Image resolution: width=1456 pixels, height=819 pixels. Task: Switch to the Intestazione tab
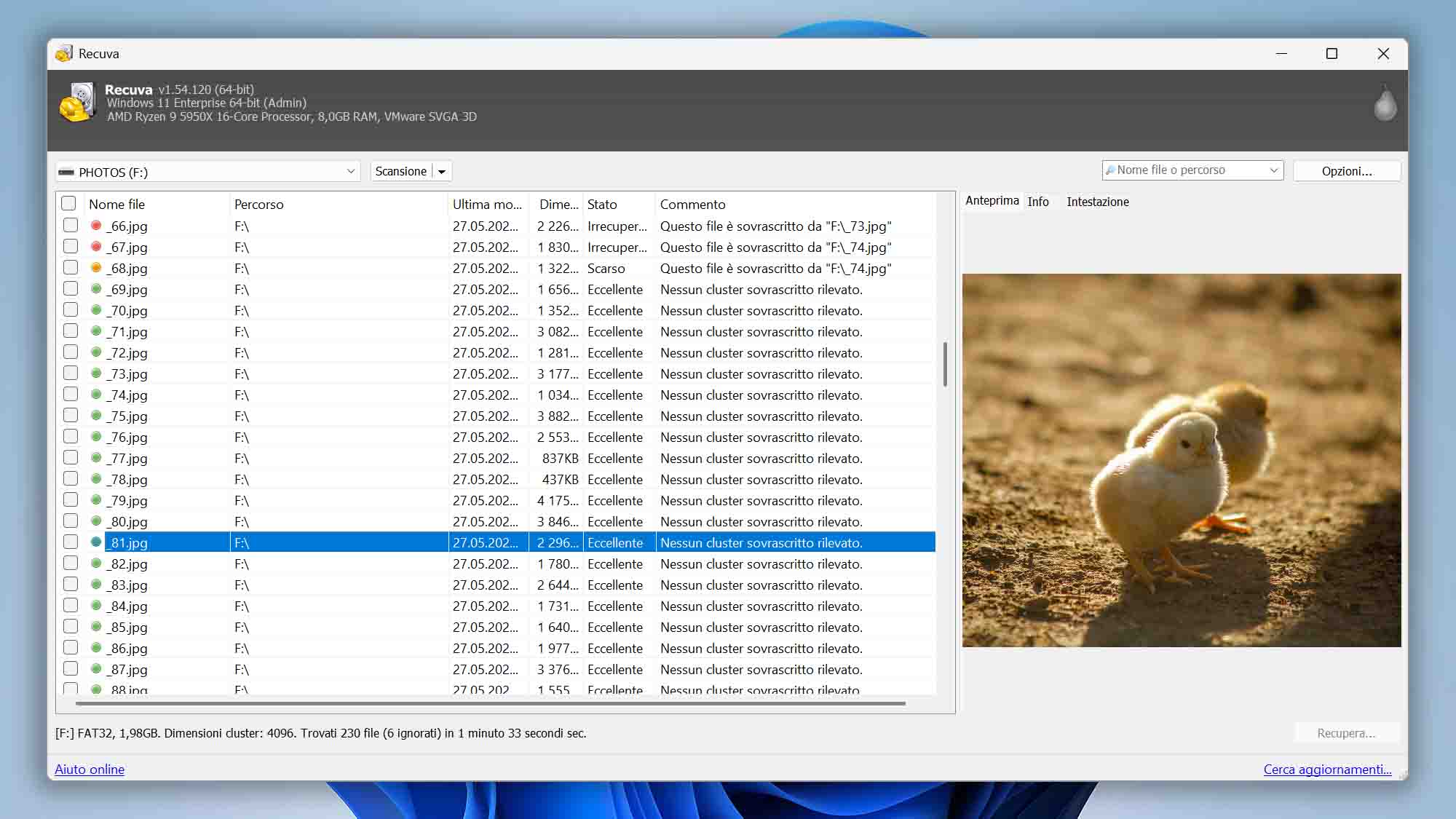click(x=1097, y=202)
